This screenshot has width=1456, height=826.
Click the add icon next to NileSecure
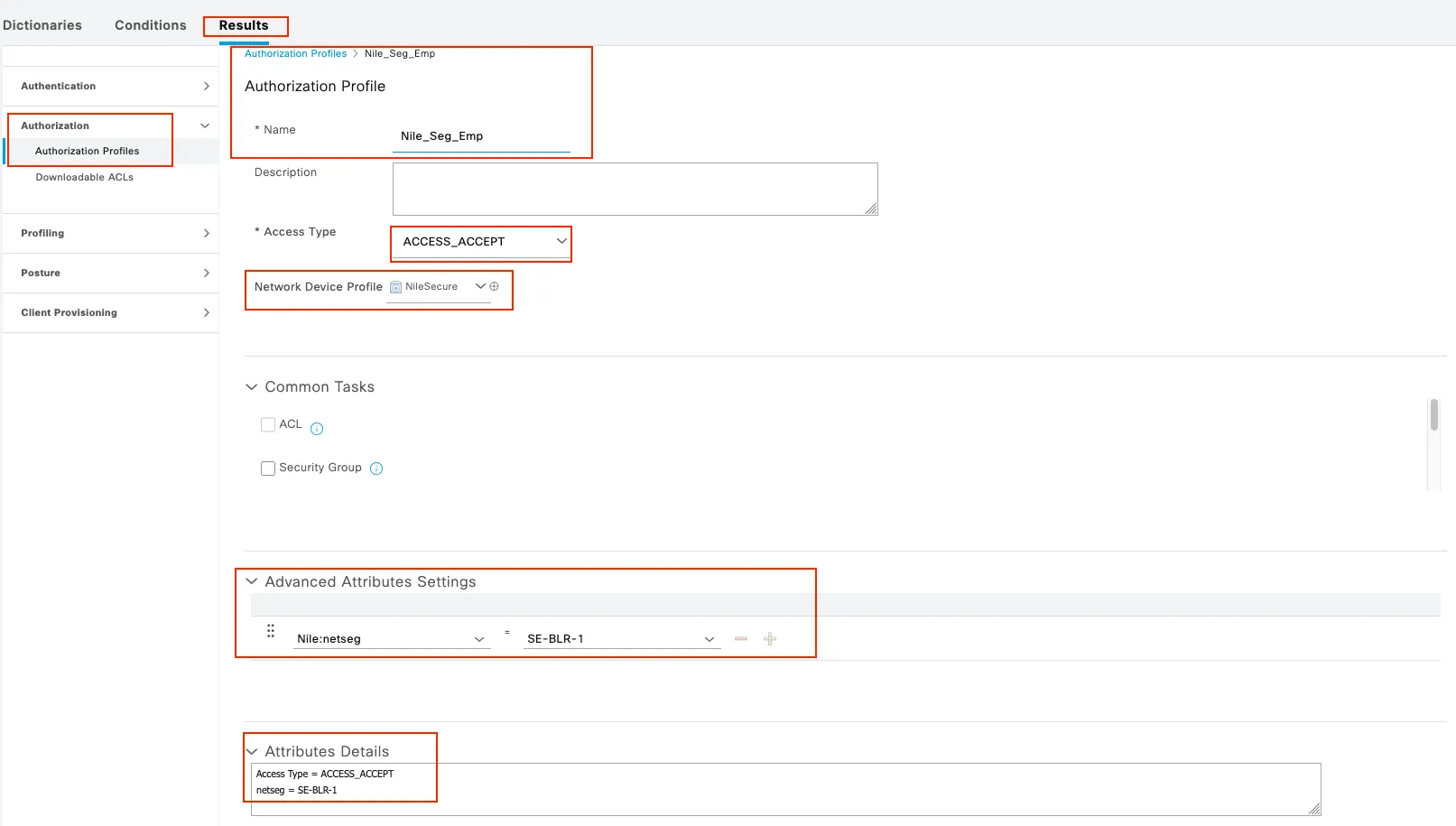tap(494, 286)
